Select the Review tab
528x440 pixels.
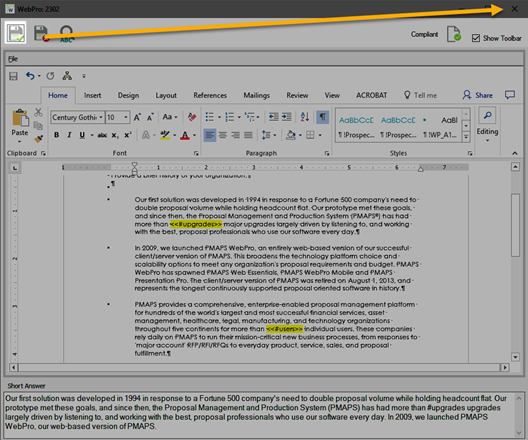pyautogui.click(x=297, y=95)
